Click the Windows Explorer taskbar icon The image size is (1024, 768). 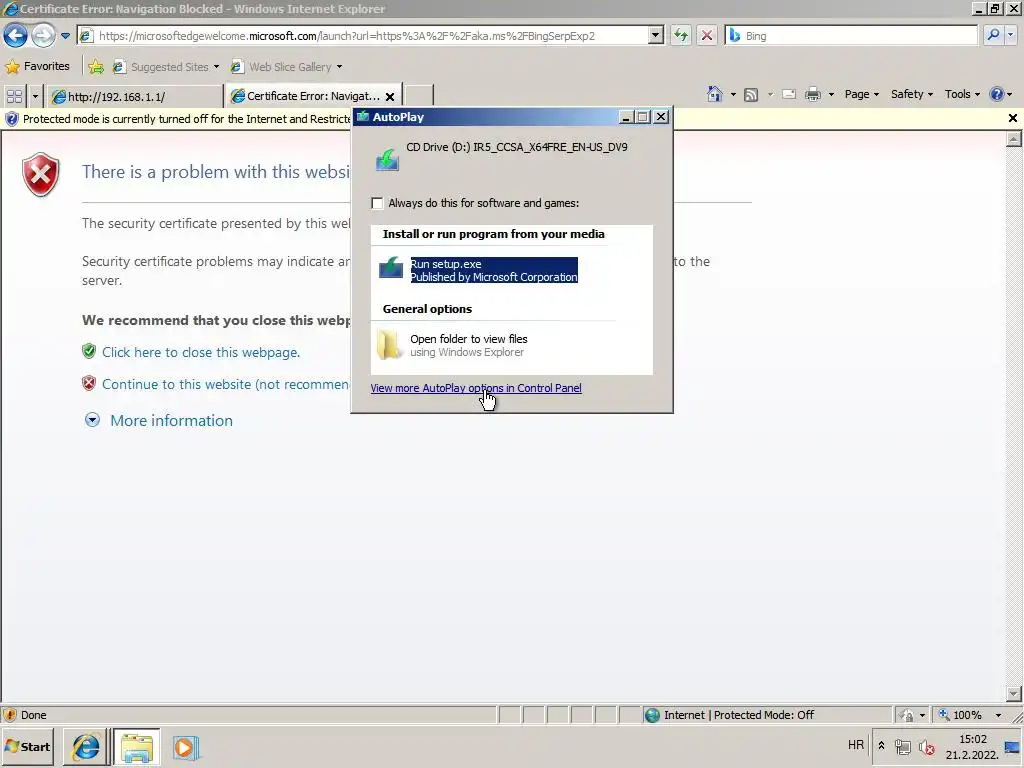pos(136,747)
